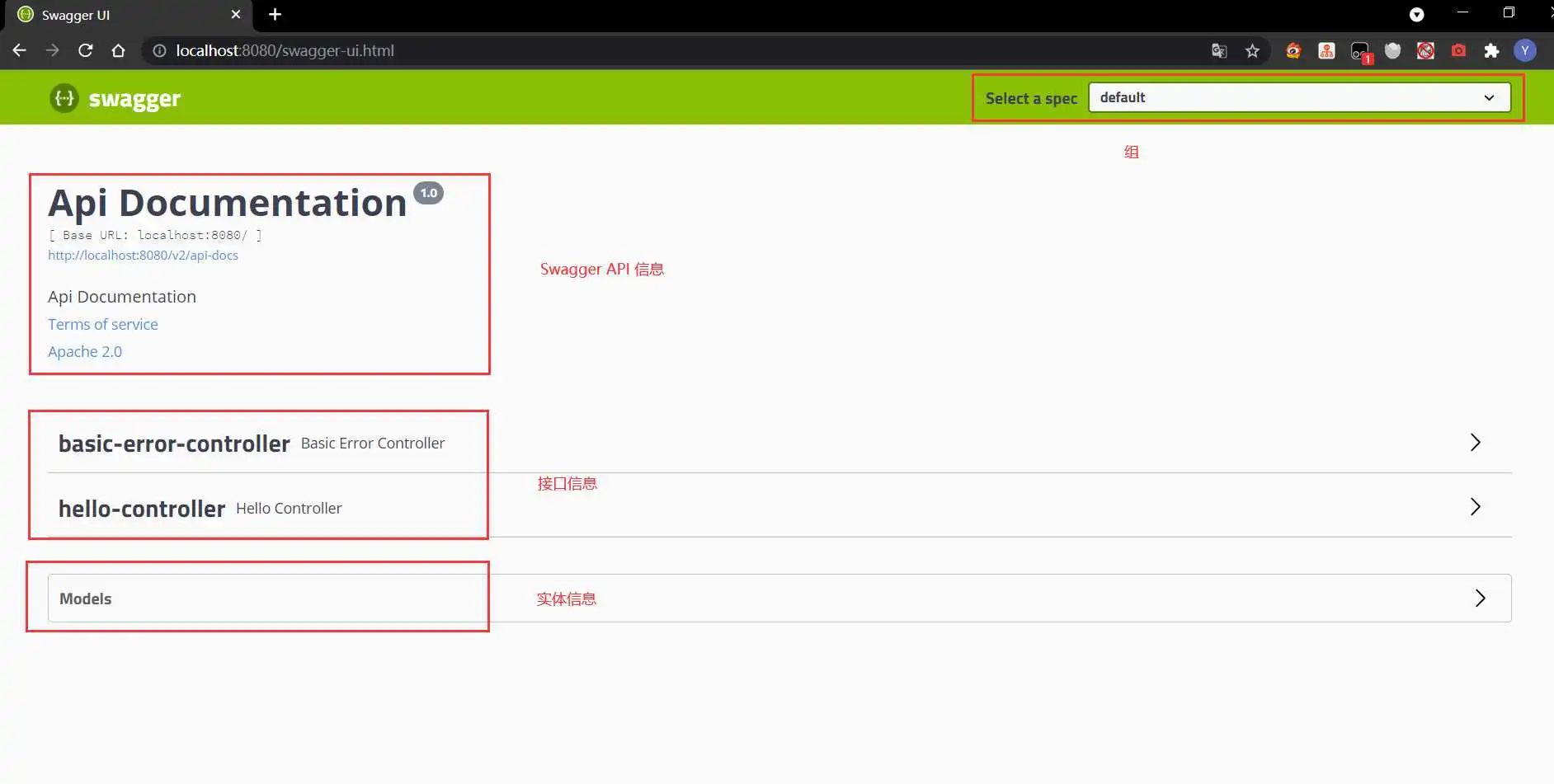Click the red camera extension icon
Viewport: 1554px width, 784px height.
(x=1458, y=51)
